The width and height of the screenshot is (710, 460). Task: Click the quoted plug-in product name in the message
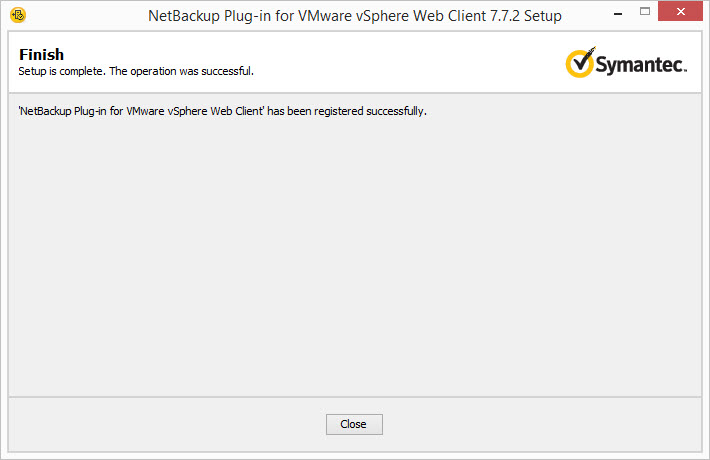141,111
